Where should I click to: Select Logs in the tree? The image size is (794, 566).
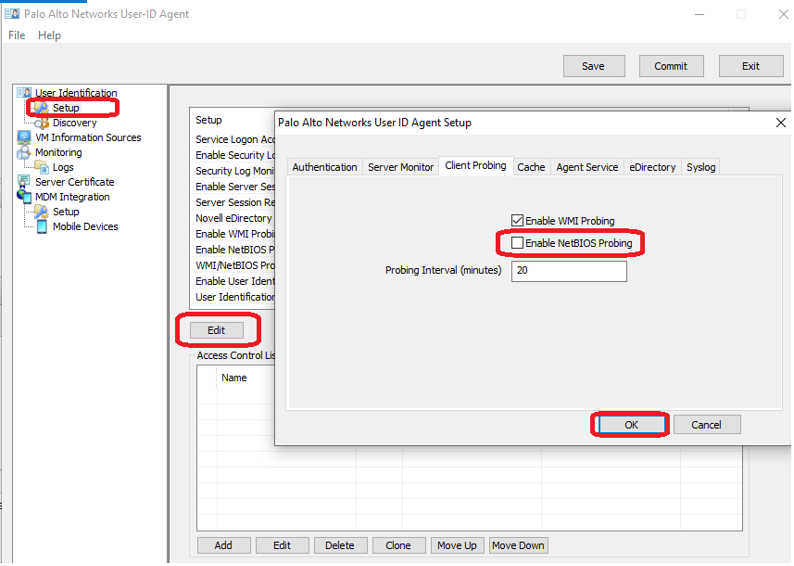(x=63, y=167)
